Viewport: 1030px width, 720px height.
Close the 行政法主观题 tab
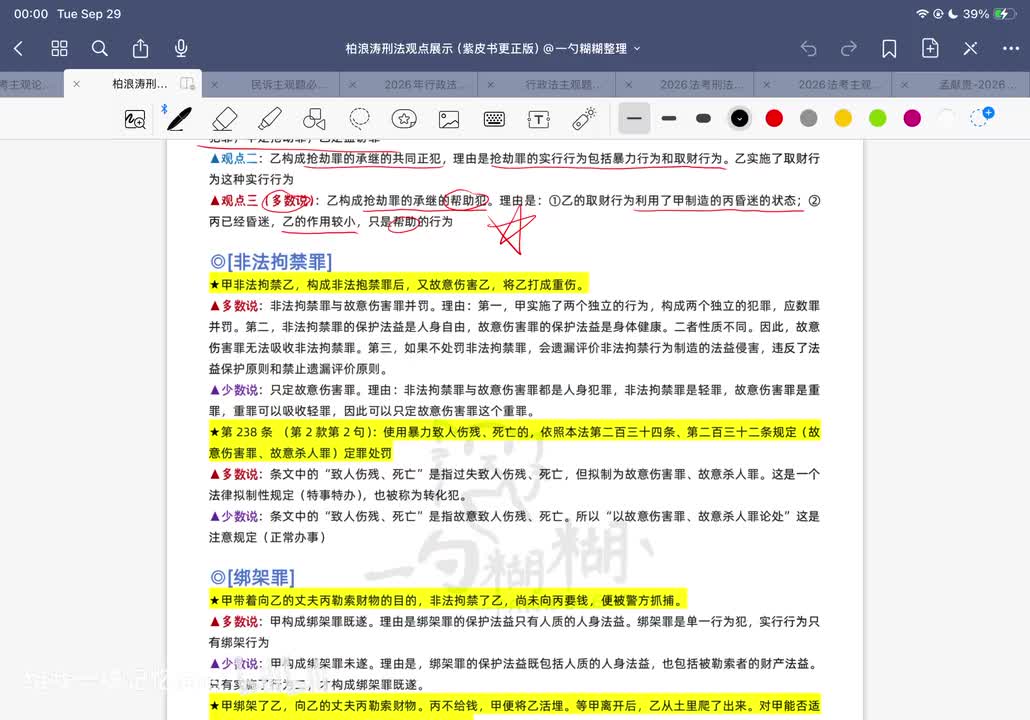coord(491,84)
